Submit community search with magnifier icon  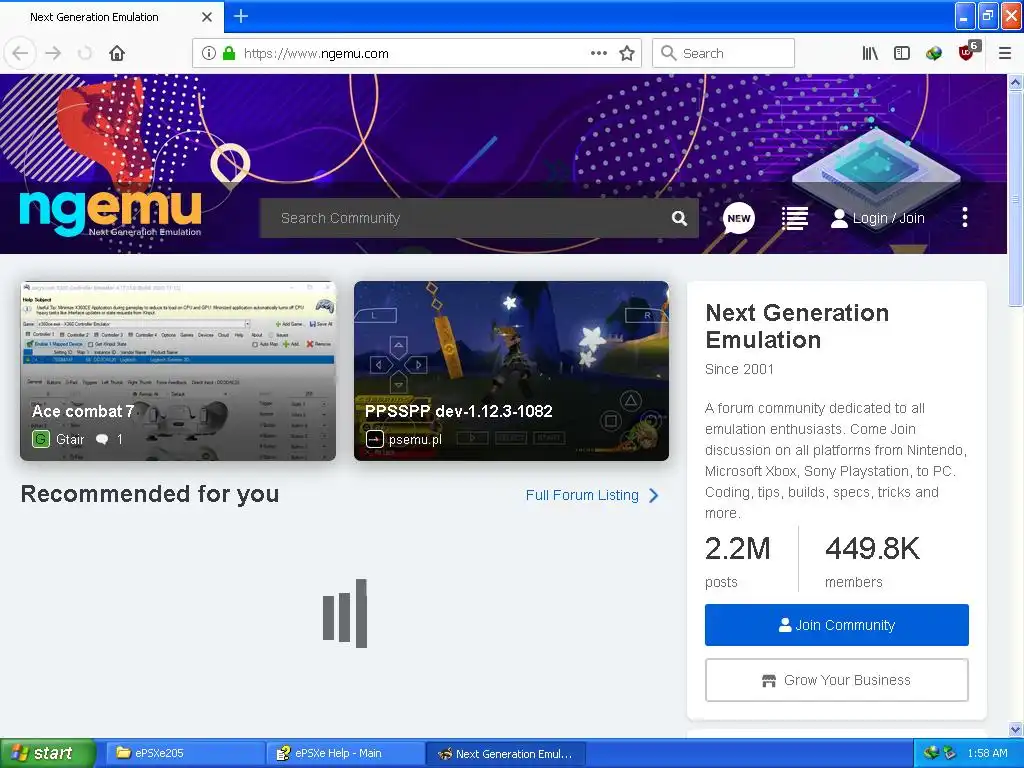679,218
